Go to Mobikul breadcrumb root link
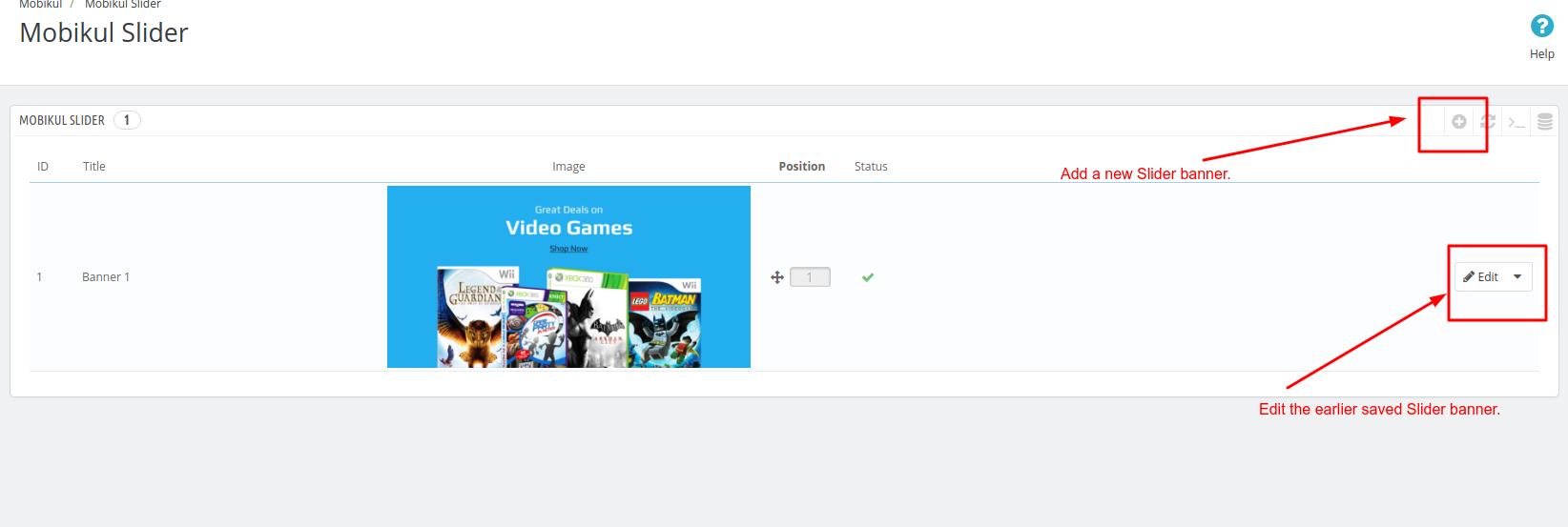This screenshot has width=1568, height=527. (x=41, y=4)
